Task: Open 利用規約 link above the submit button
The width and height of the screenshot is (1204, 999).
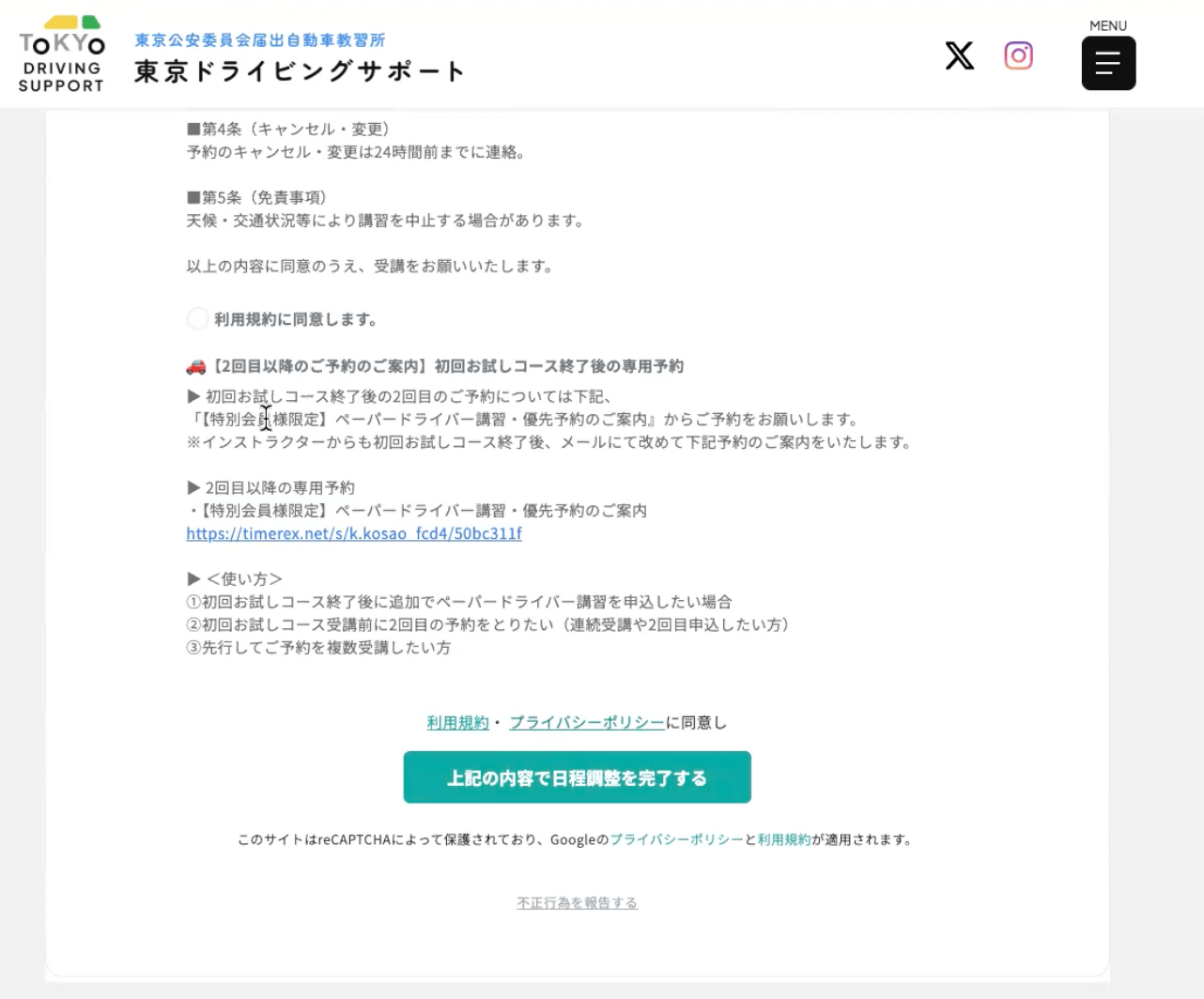Action: [x=457, y=722]
